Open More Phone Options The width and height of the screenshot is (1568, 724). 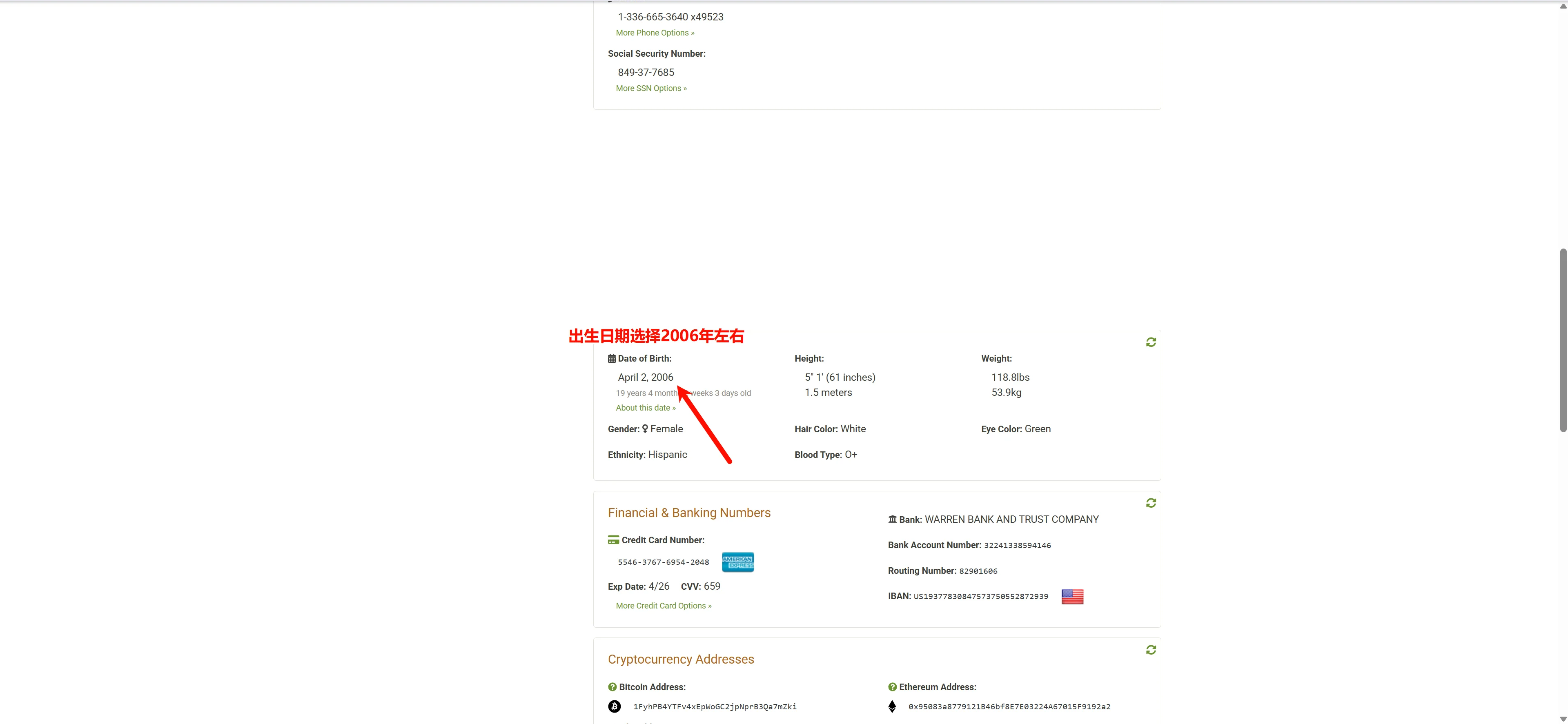pos(655,32)
